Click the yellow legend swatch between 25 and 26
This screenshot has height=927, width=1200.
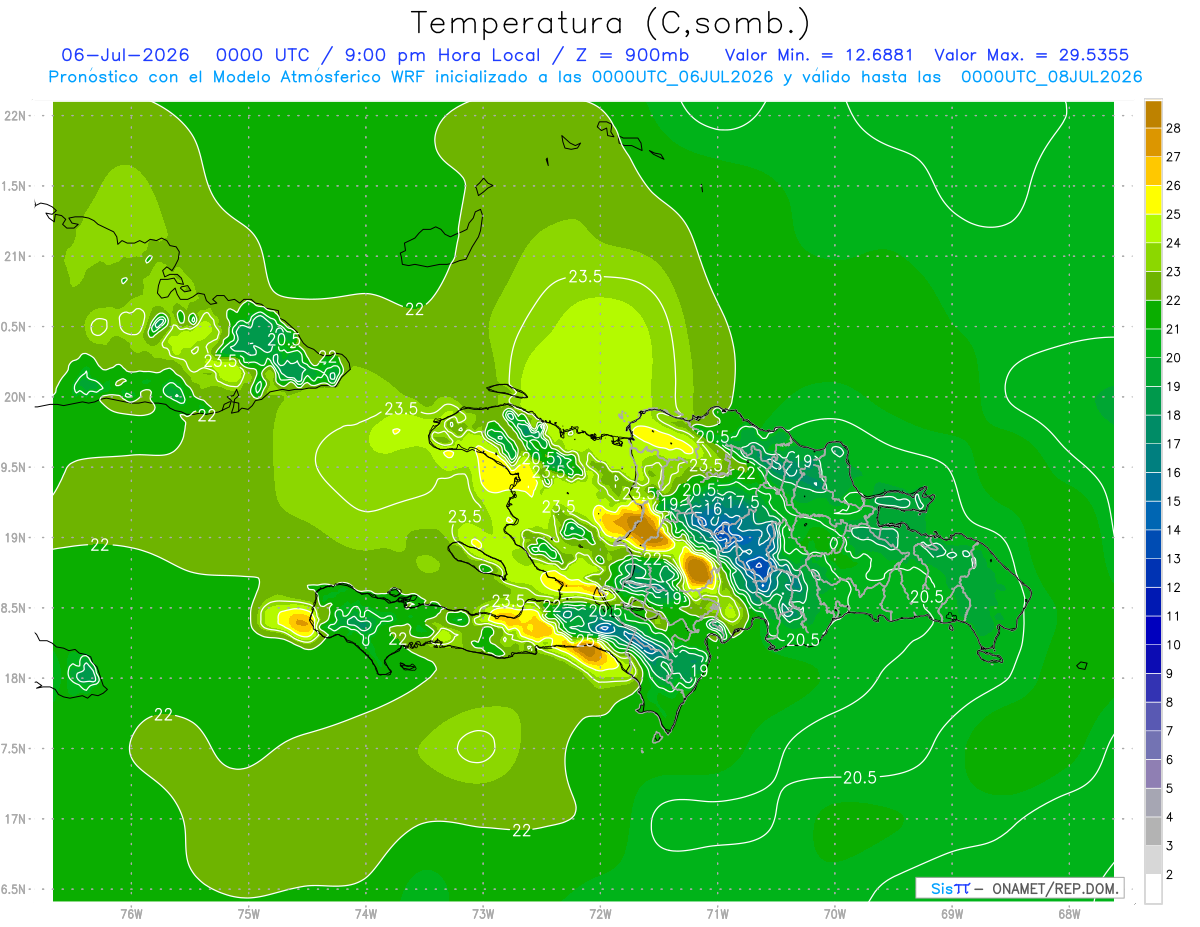[x=1153, y=199]
